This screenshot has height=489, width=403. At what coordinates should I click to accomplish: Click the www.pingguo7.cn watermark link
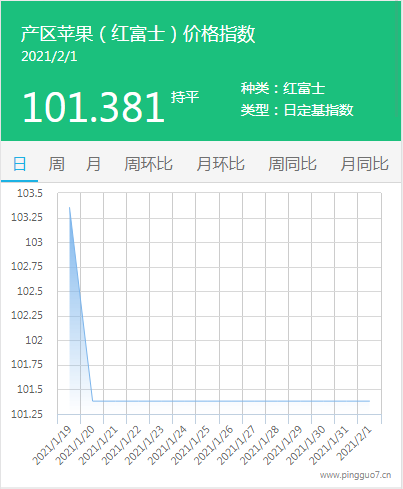[355, 475]
